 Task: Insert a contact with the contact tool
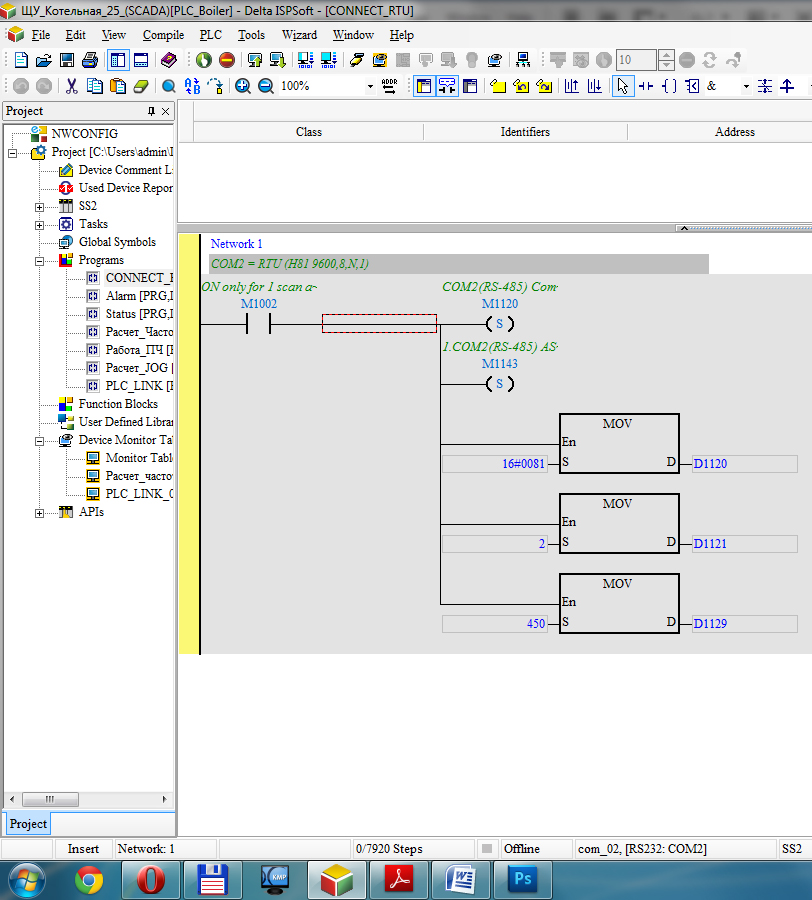[646, 86]
